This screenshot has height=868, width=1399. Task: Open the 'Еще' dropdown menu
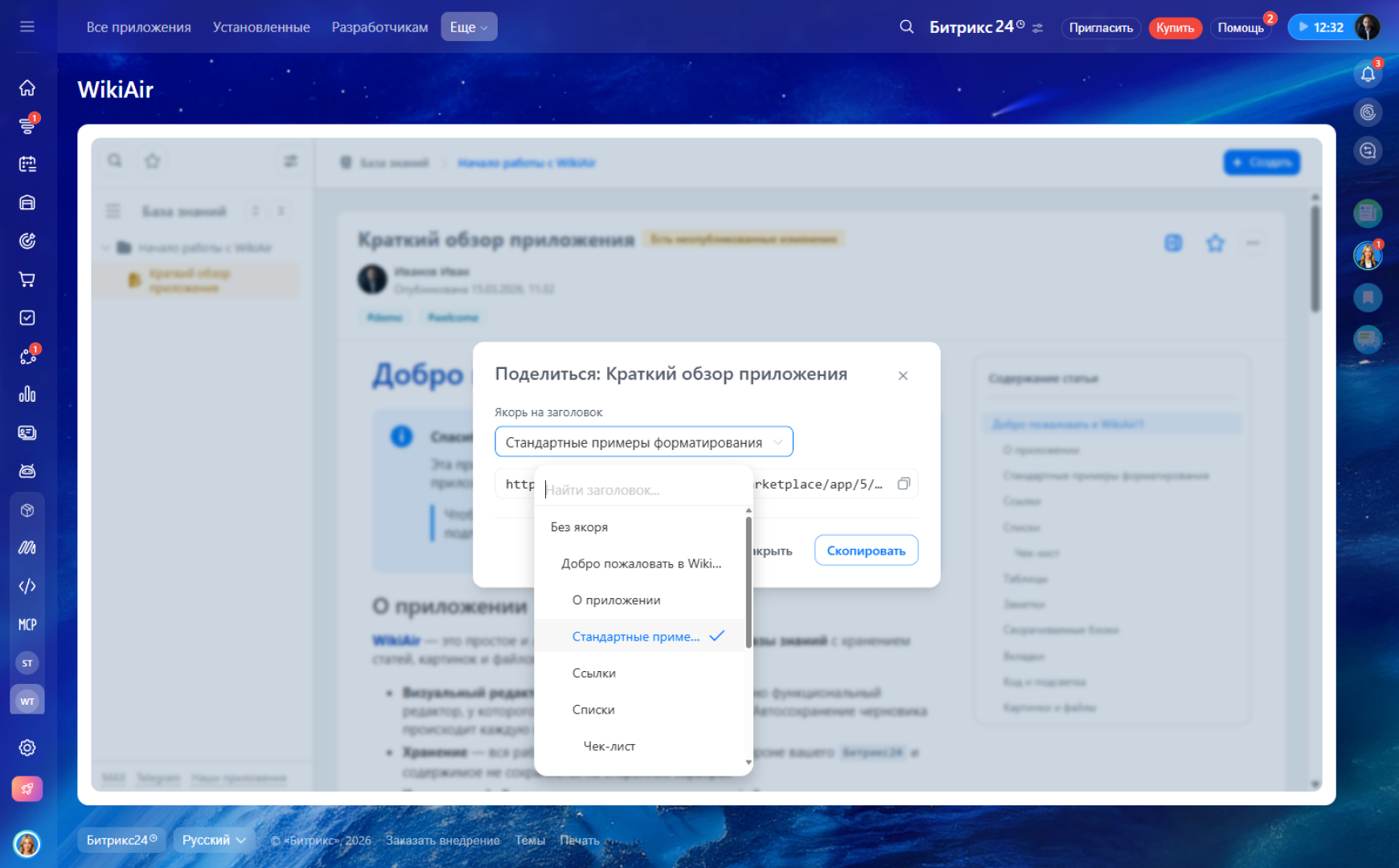click(x=469, y=27)
